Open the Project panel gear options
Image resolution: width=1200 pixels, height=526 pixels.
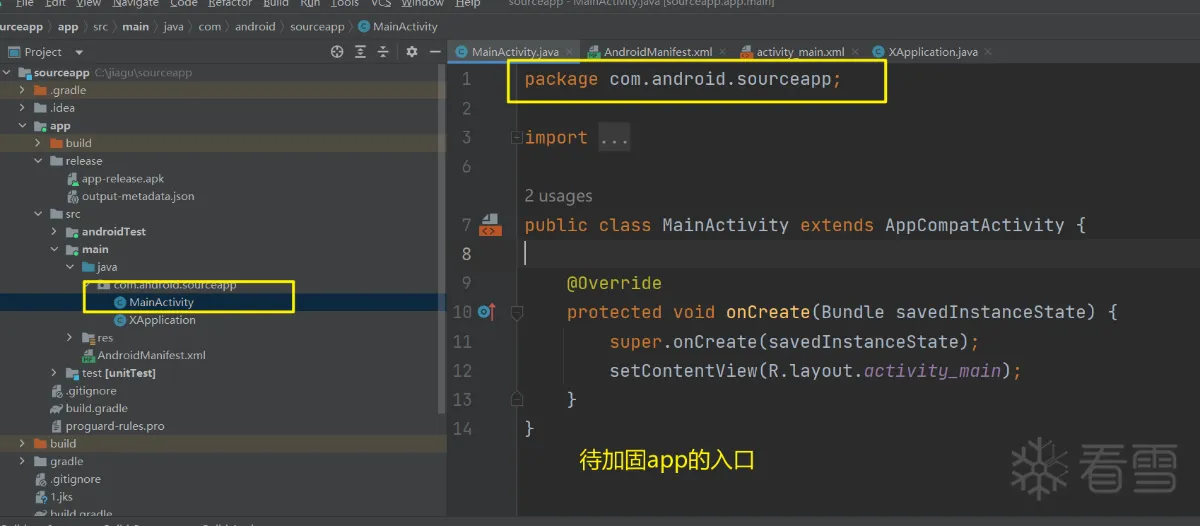[x=412, y=52]
